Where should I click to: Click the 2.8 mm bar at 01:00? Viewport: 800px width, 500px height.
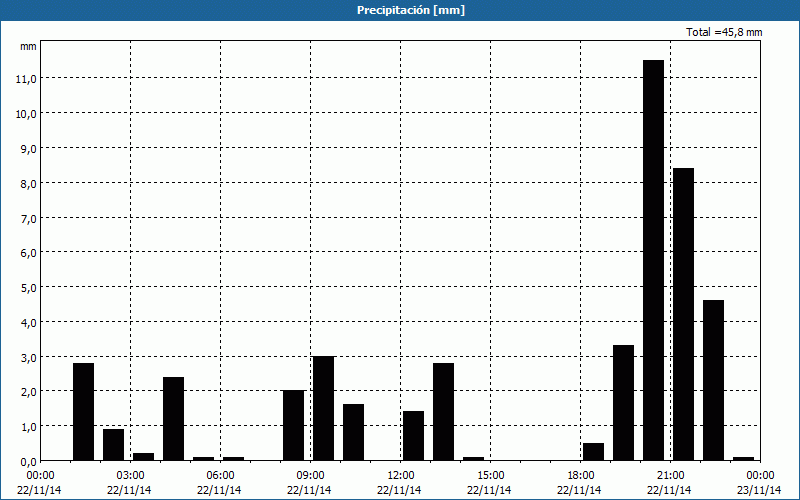coord(84,412)
